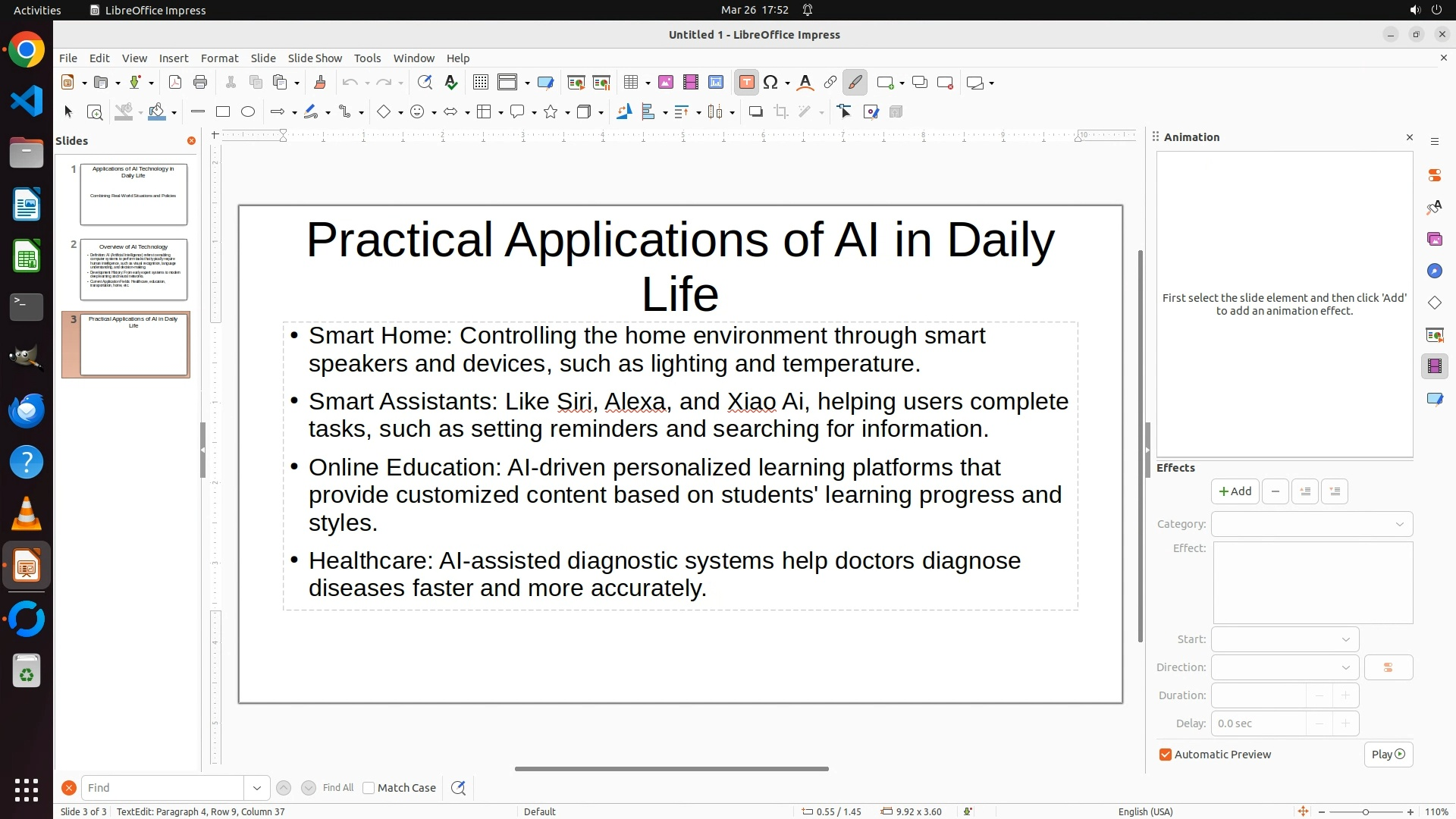Enable the Match Case checkbox
Image resolution: width=1456 pixels, height=819 pixels.
369,788
